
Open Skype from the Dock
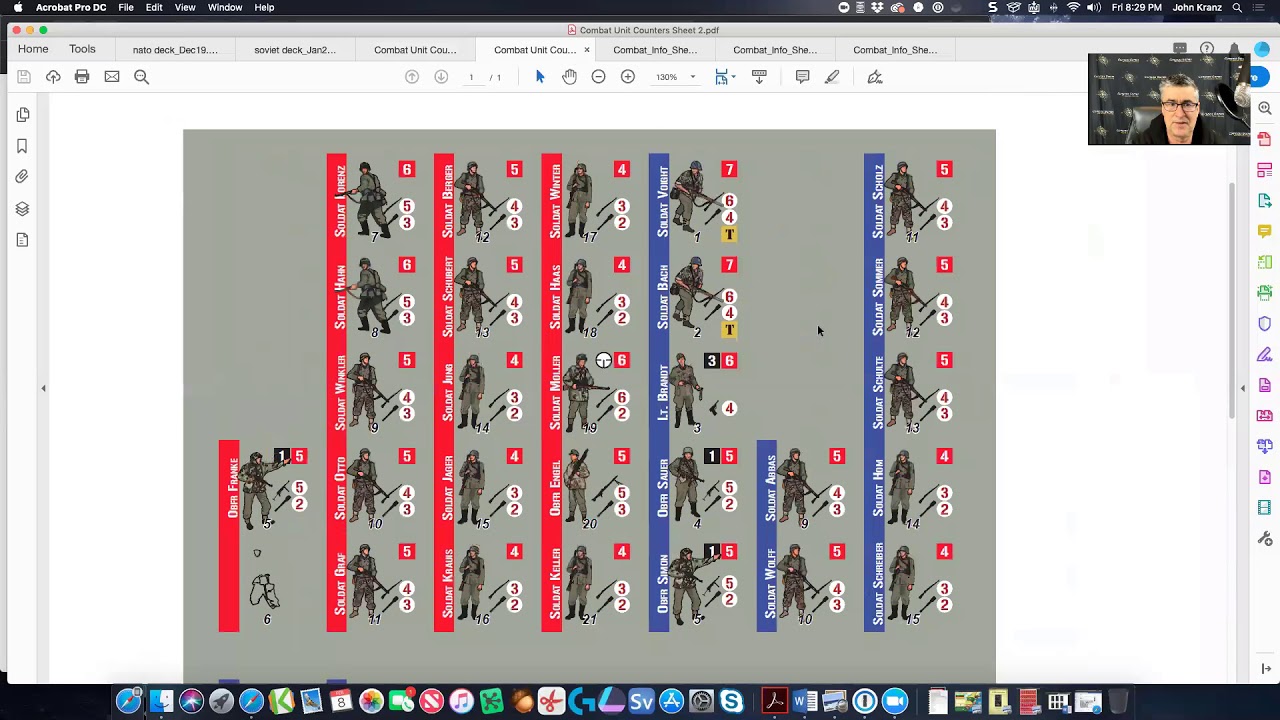731,701
